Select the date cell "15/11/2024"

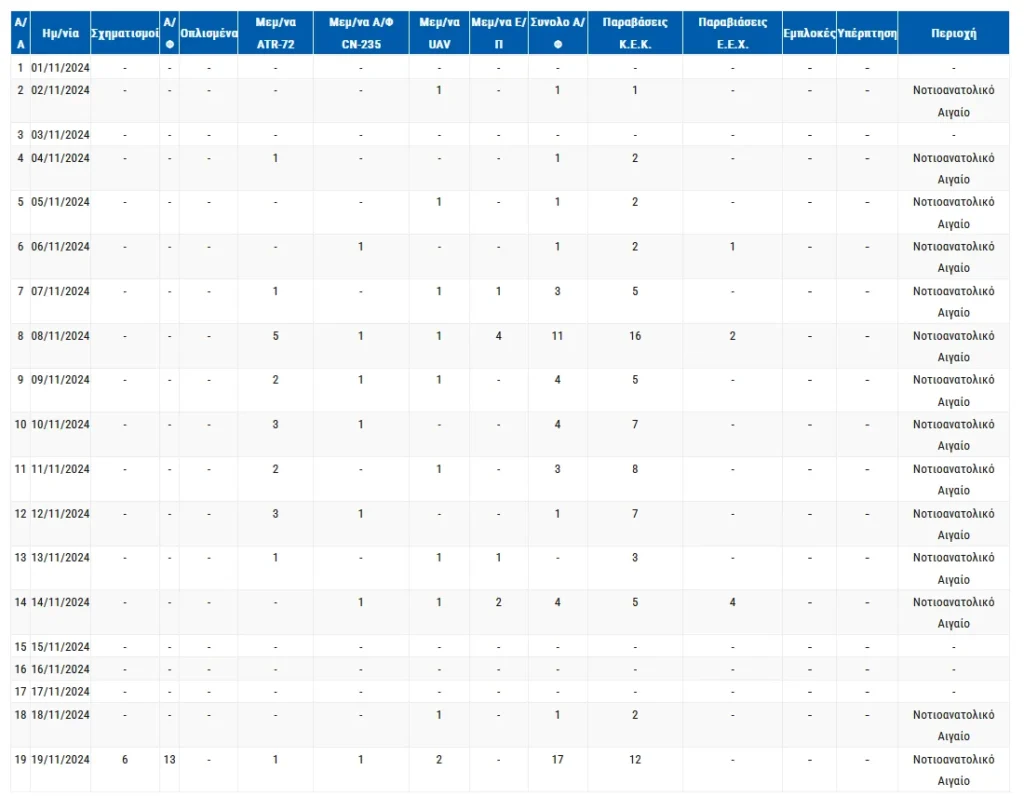(x=60, y=647)
